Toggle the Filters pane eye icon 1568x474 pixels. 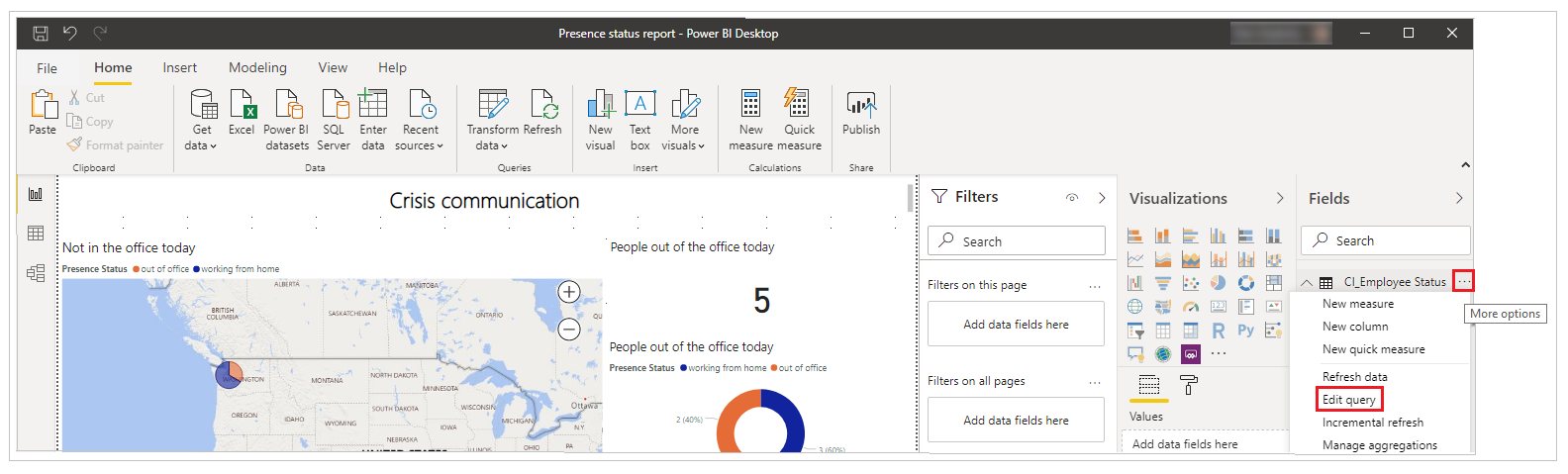pos(1072,198)
